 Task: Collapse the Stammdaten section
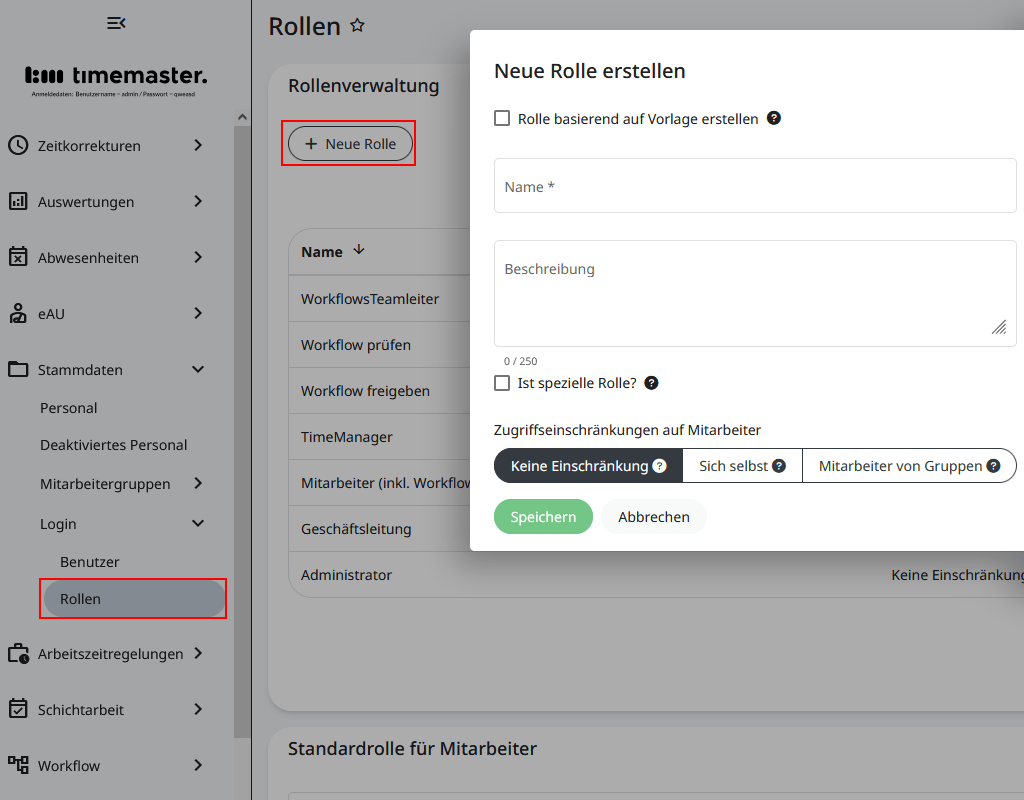[x=197, y=369]
